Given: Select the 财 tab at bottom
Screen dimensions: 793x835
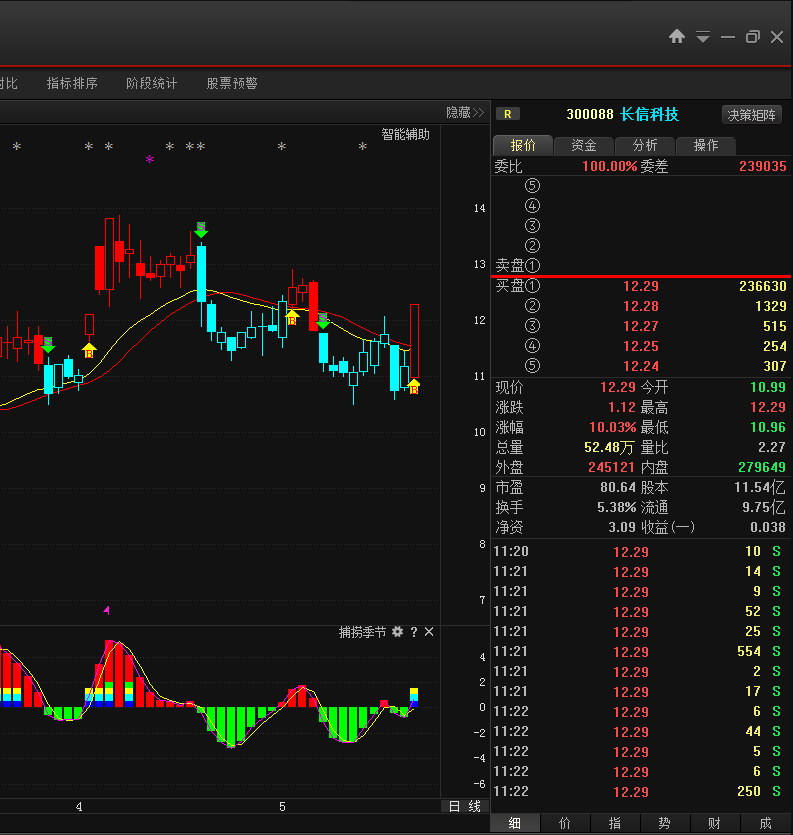Looking at the screenshot, I should (714, 823).
